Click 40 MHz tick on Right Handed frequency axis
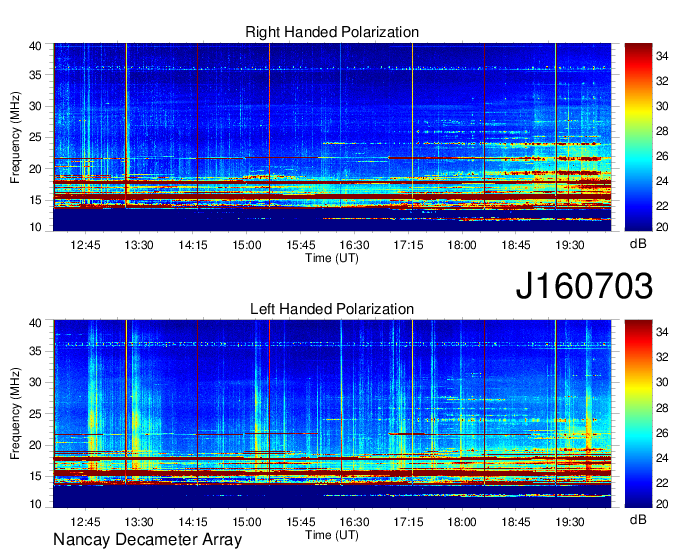The image size is (680, 552). [x=35, y=46]
